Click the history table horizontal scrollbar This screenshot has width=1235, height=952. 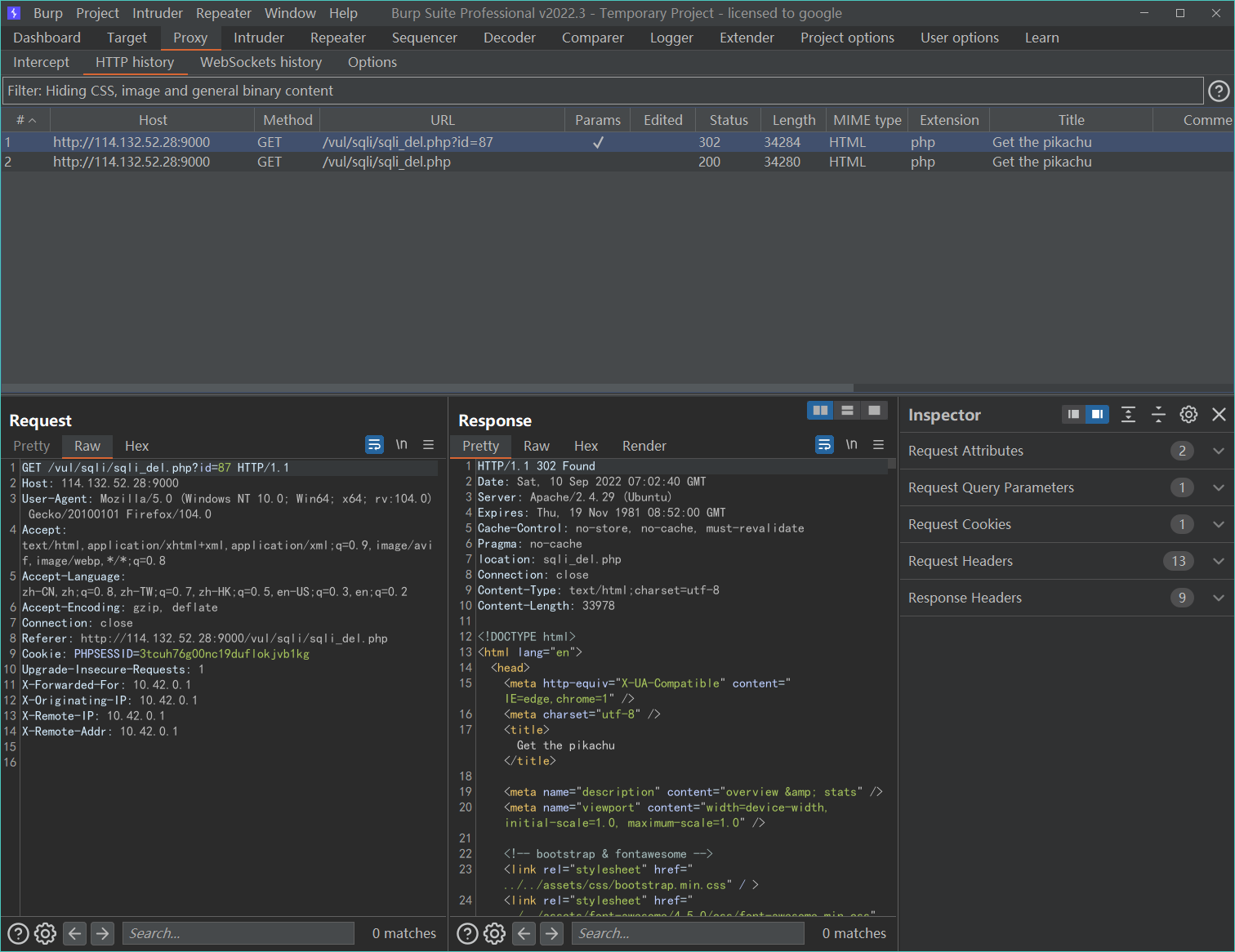click(427, 388)
